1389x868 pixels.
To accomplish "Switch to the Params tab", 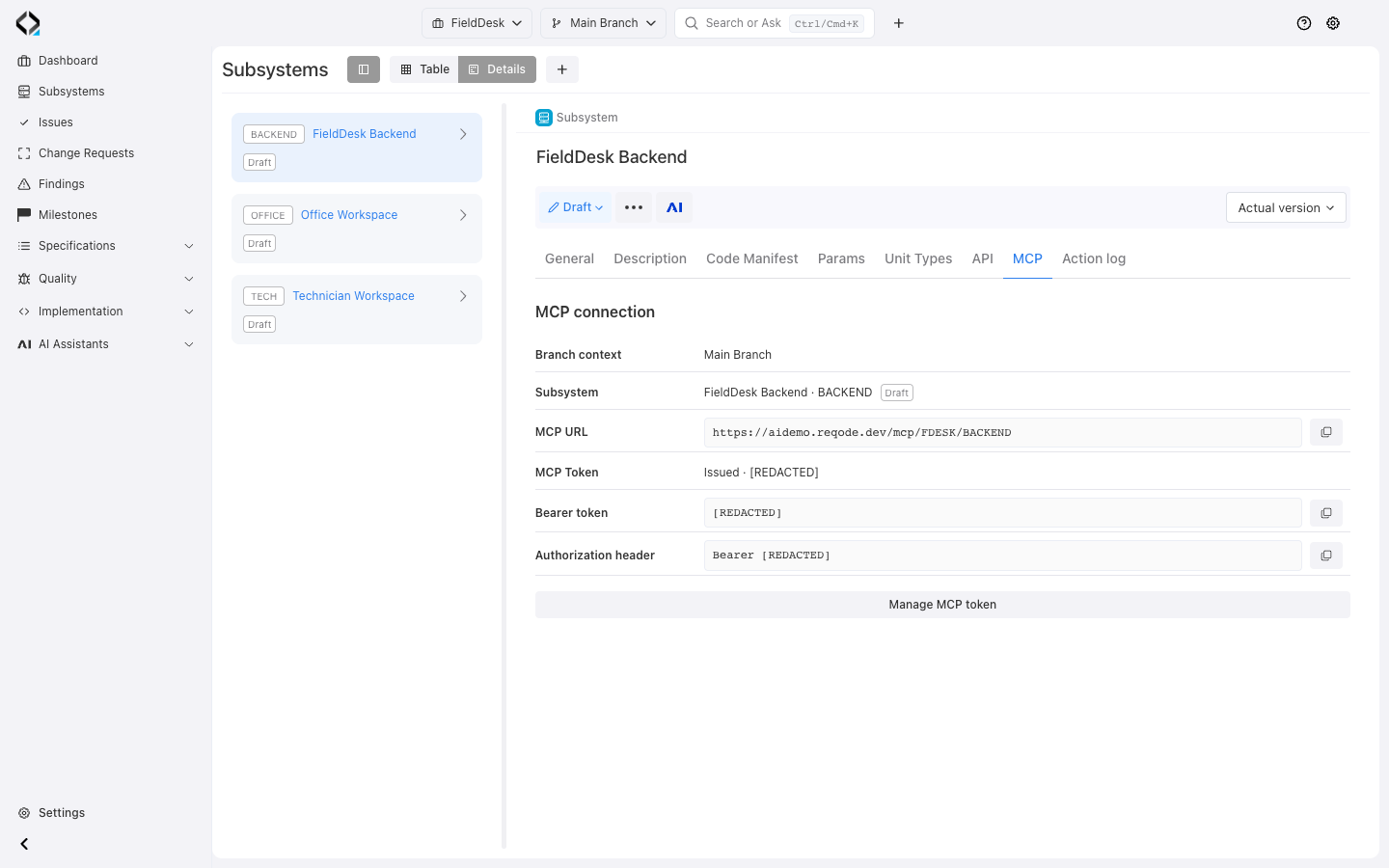I will pos(841,258).
